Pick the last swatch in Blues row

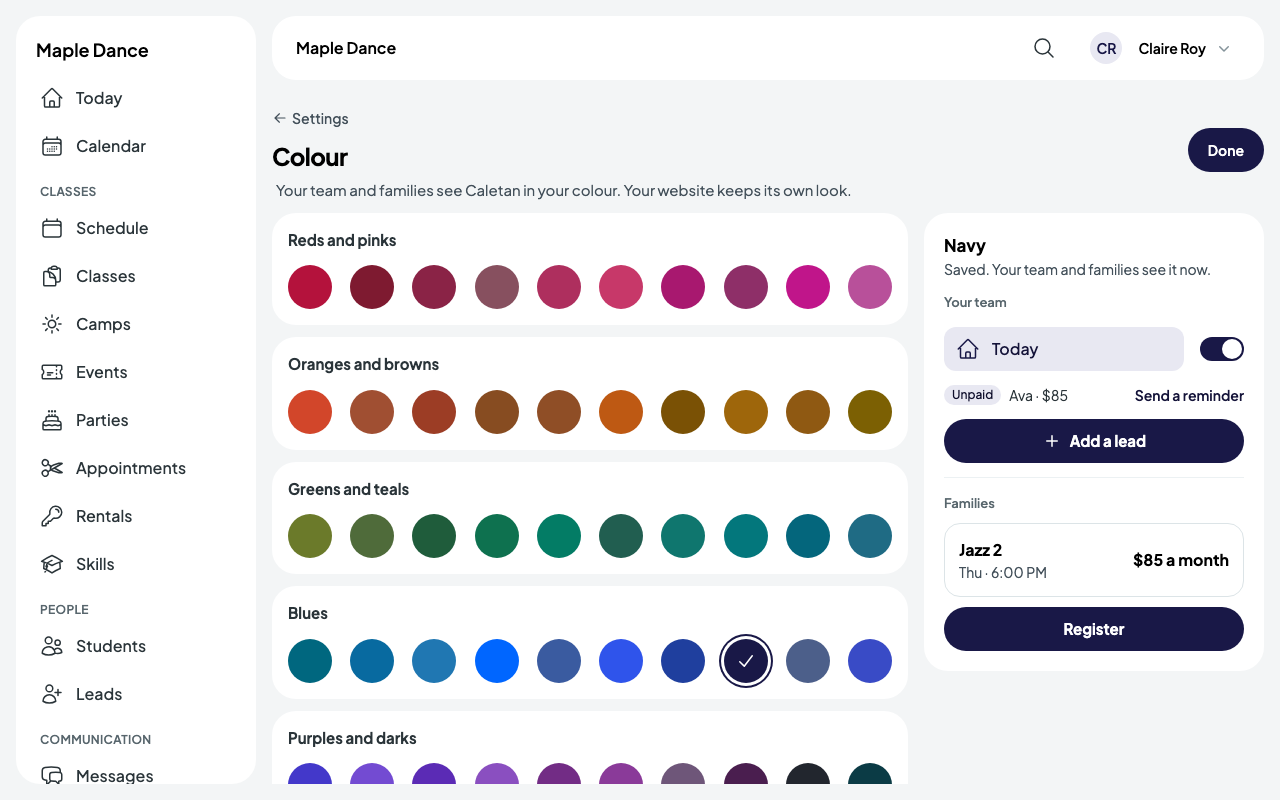(x=870, y=661)
